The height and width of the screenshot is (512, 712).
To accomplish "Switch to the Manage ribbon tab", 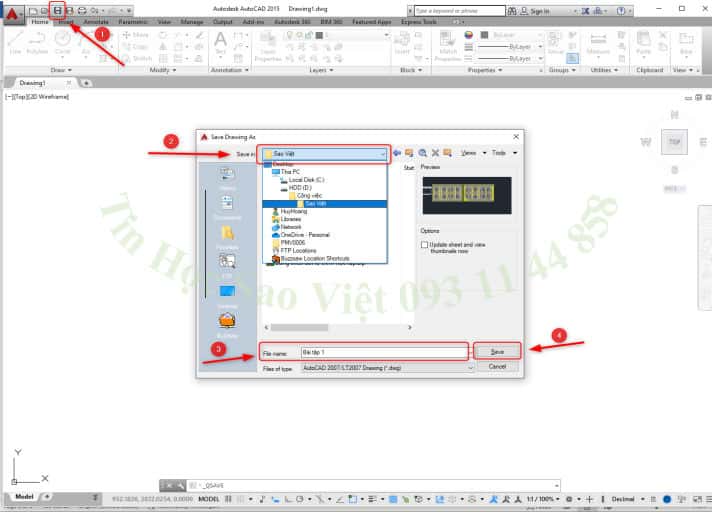I will click(192, 21).
